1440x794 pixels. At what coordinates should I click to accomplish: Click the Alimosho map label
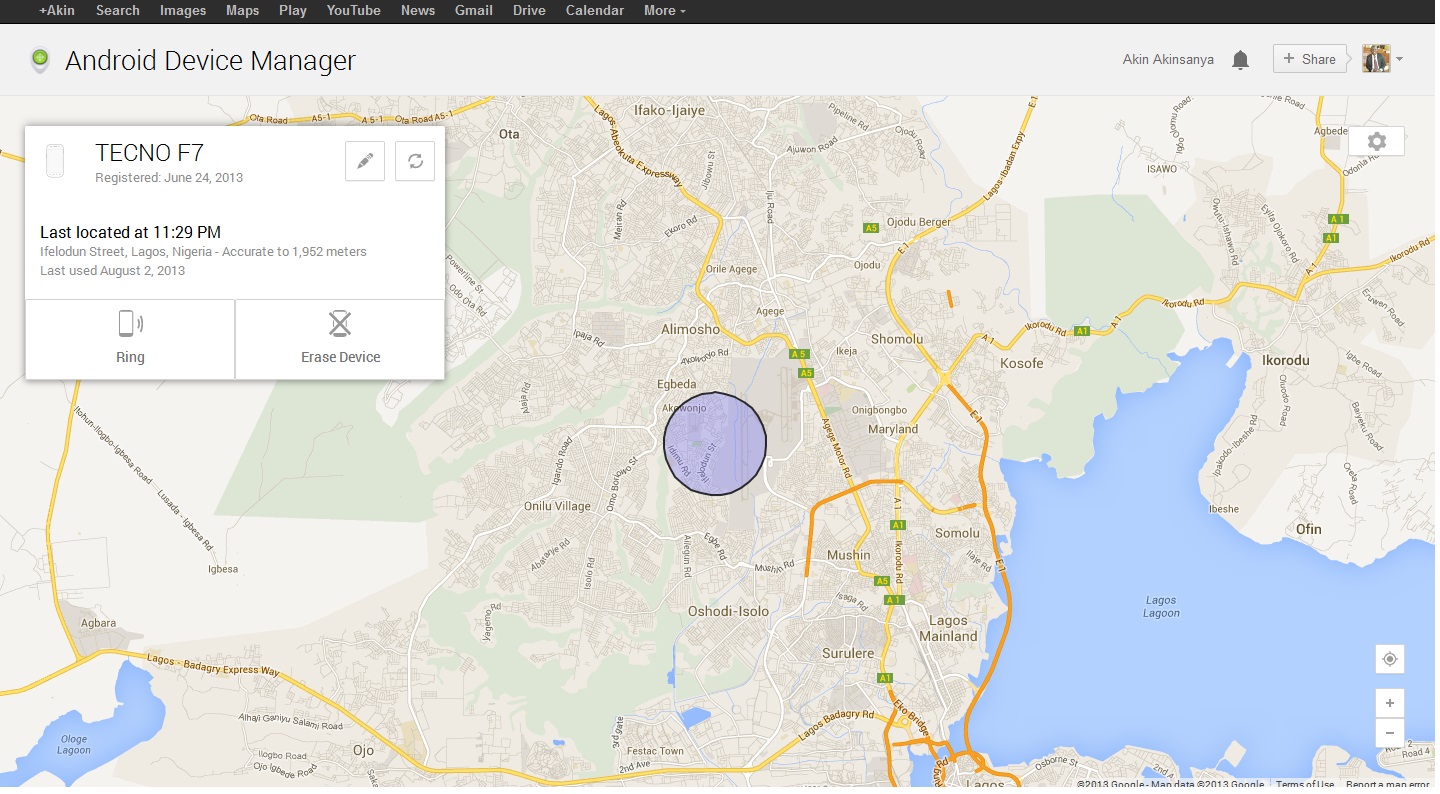[690, 329]
